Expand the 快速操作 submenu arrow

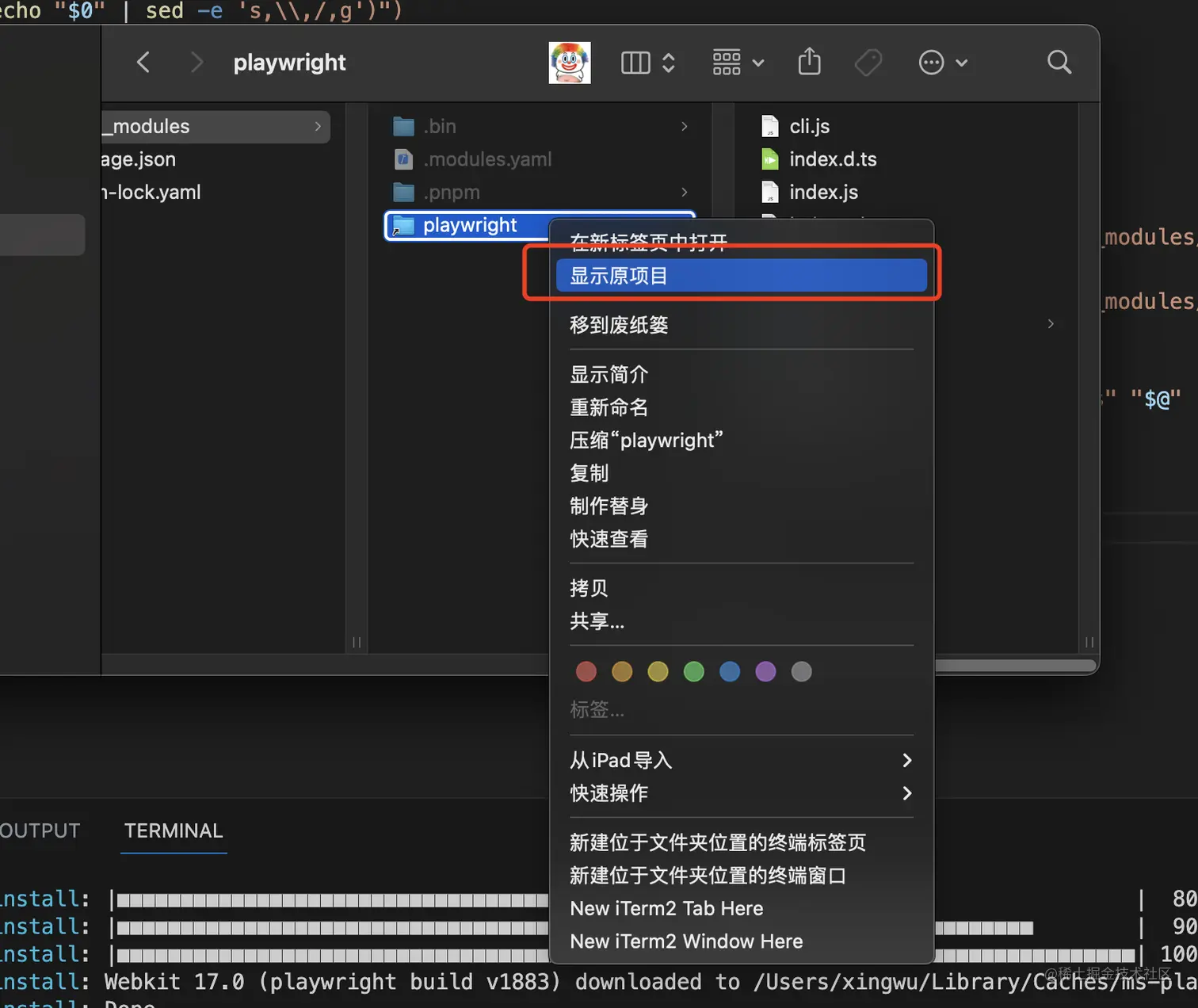(x=907, y=793)
